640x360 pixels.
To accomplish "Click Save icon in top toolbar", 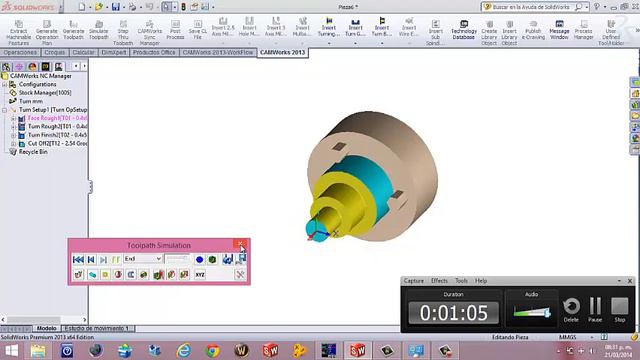I will tap(116, 7).
